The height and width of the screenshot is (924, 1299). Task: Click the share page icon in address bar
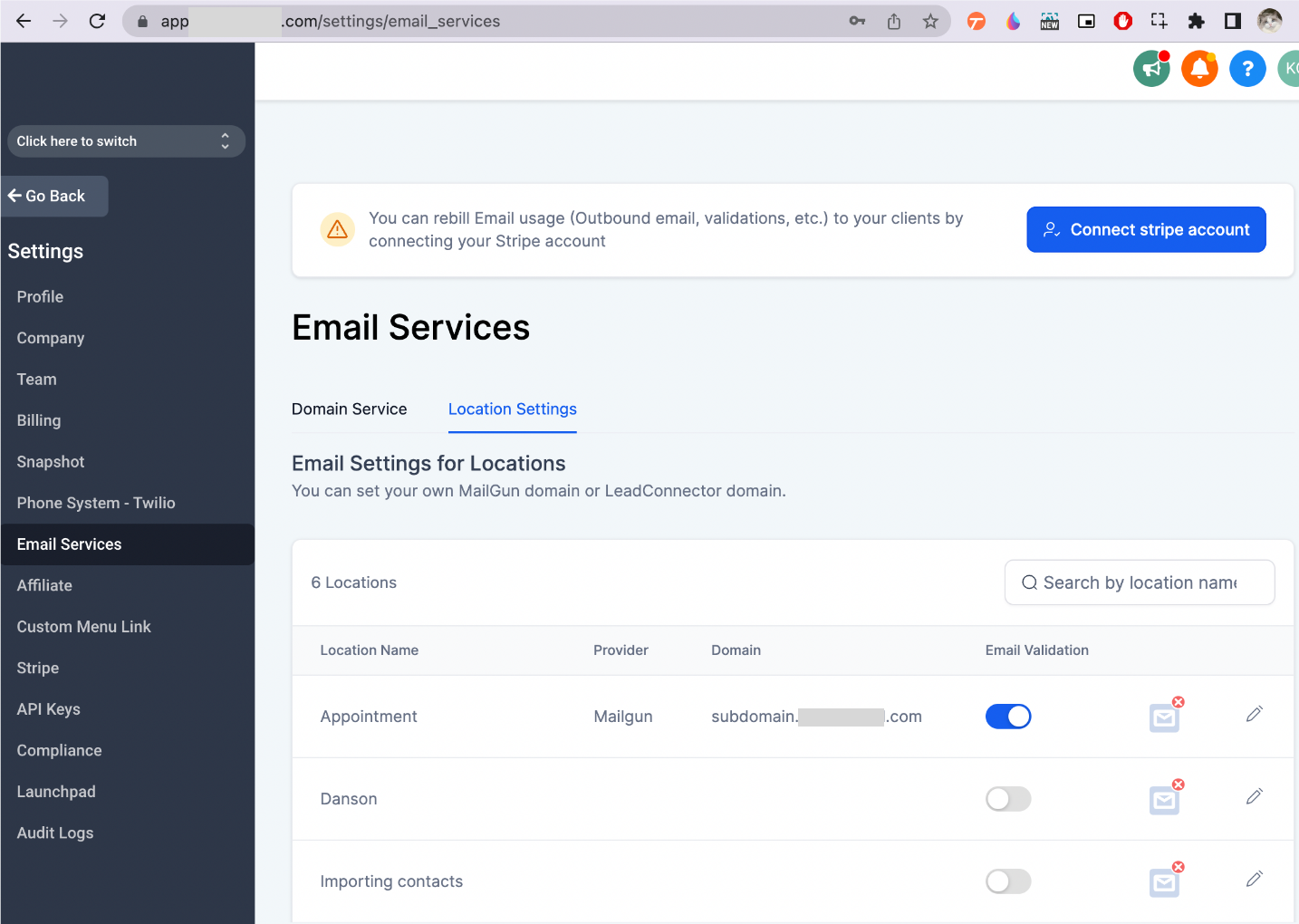pyautogui.click(x=894, y=21)
